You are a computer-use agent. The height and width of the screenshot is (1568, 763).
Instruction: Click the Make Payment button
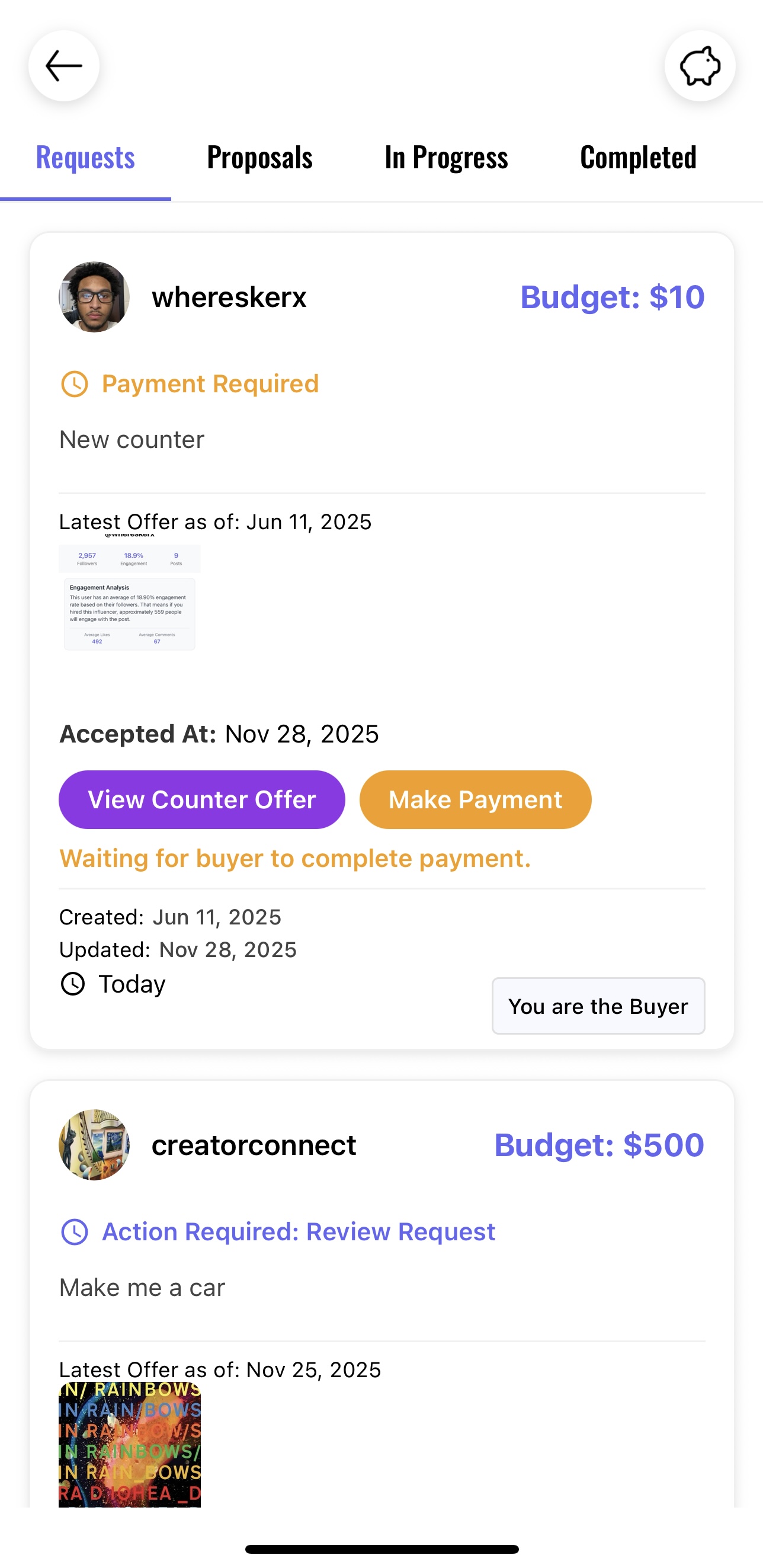(475, 800)
